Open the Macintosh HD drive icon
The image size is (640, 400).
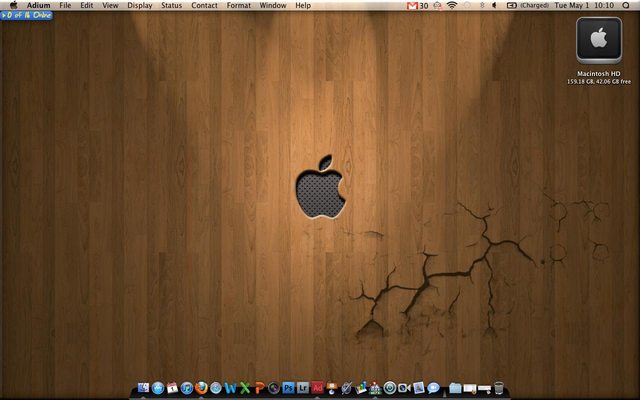click(599, 40)
